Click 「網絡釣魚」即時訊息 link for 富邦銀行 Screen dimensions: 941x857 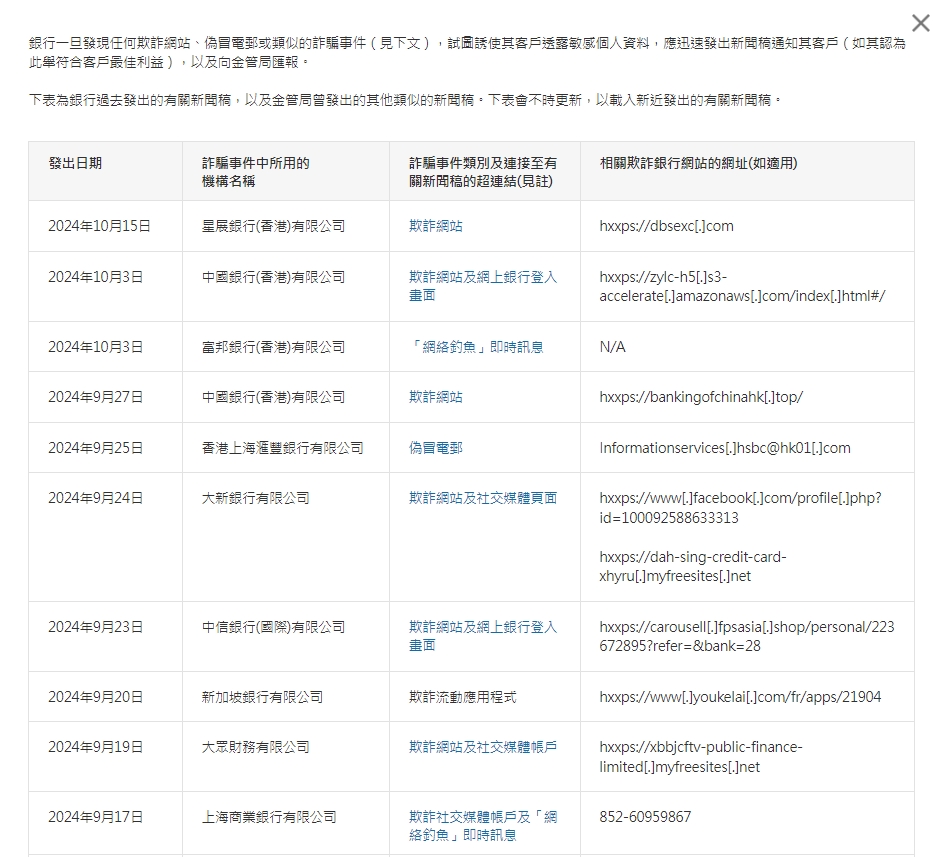[x=479, y=346]
